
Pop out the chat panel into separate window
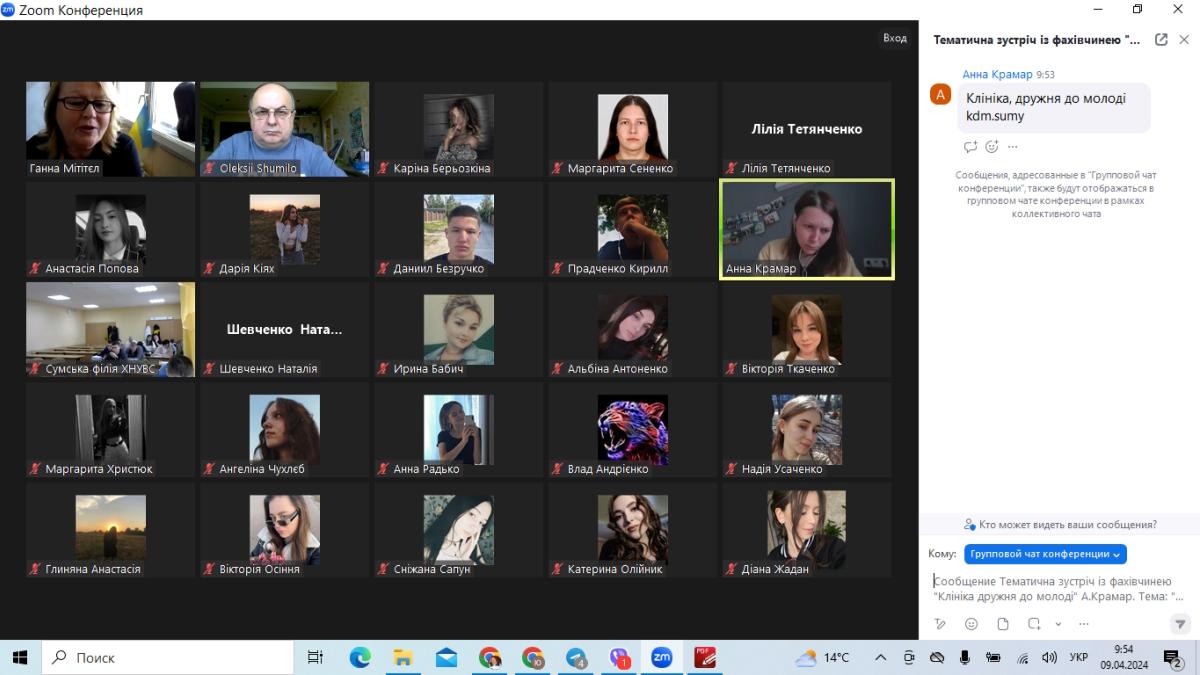point(1161,40)
